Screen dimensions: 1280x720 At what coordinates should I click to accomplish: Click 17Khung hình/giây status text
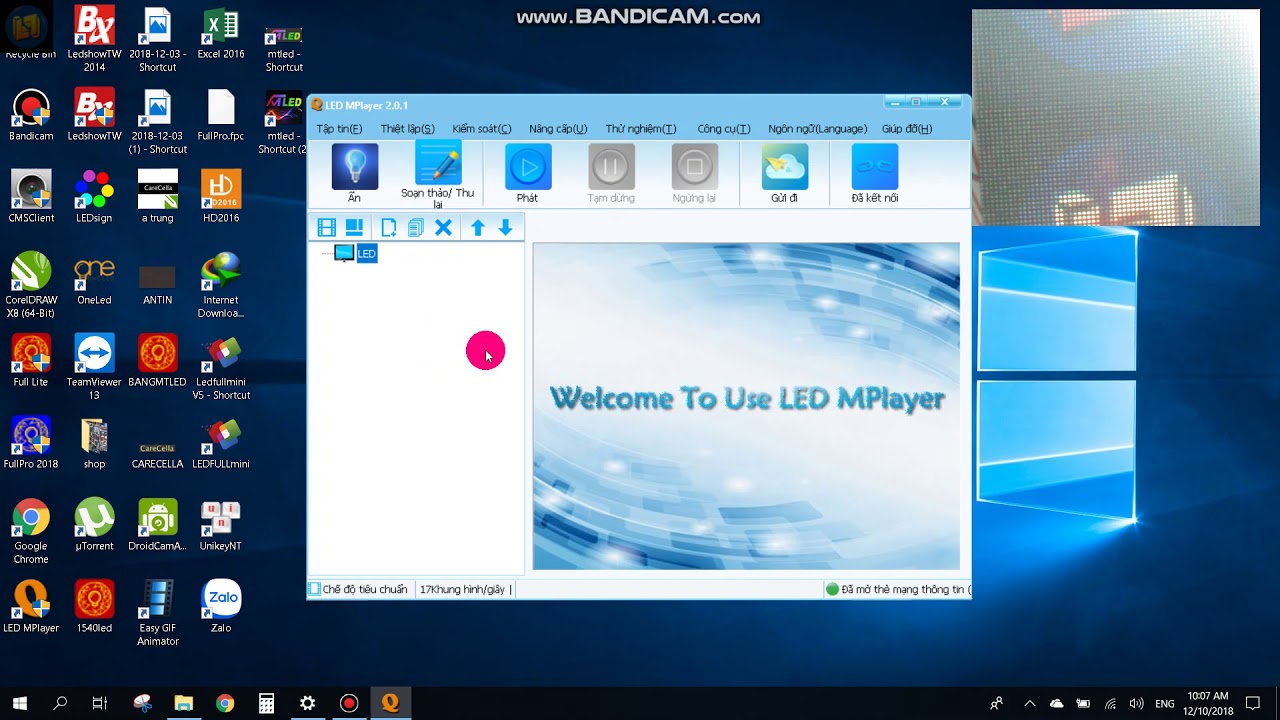point(462,590)
